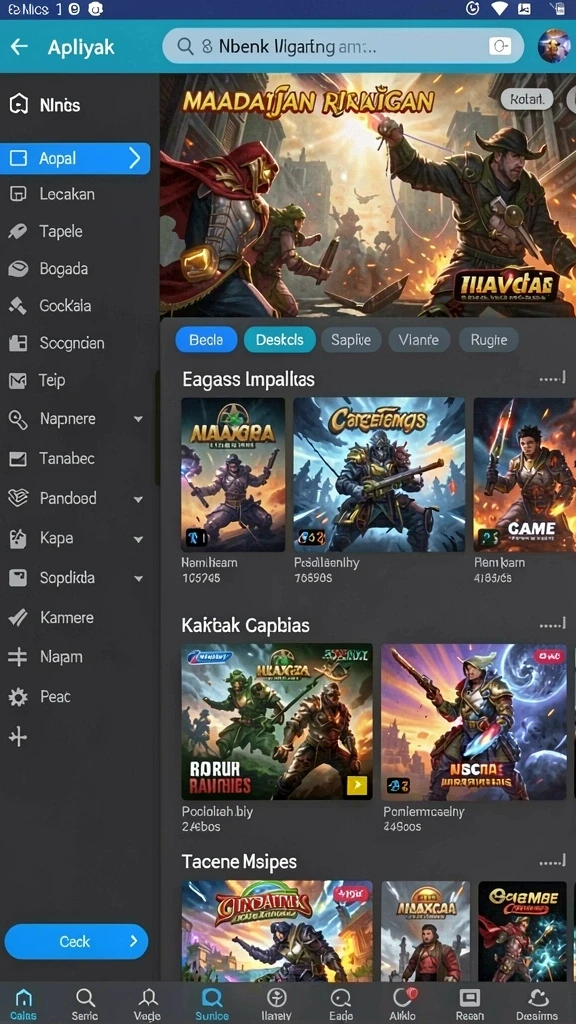Open the Carreitengs game thumbnail
Image resolution: width=576 pixels, height=1024 pixels.
click(x=379, y=474)
